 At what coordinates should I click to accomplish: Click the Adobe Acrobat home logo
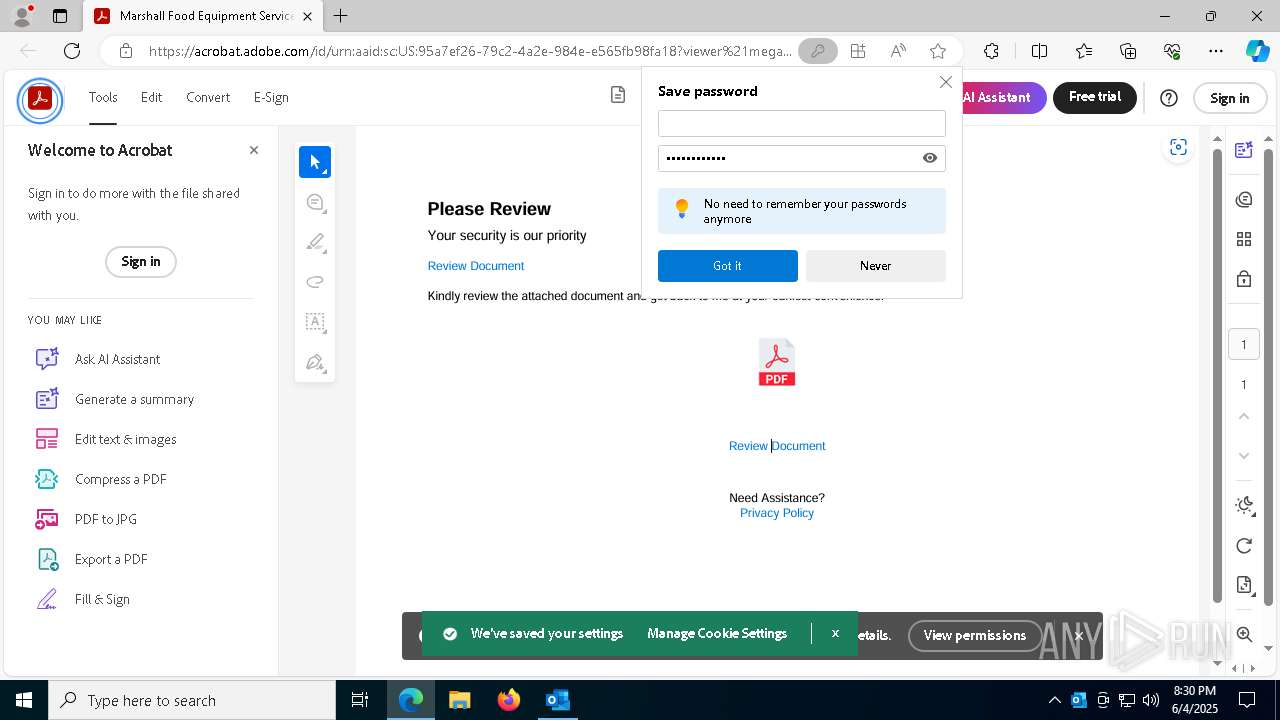coord(40,98)
